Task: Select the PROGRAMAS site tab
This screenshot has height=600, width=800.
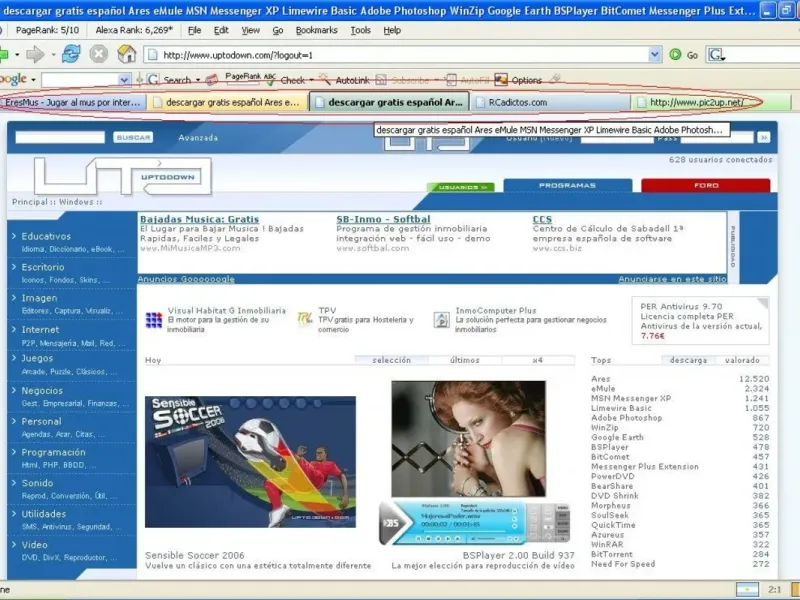Action: [x=567, y=185]
